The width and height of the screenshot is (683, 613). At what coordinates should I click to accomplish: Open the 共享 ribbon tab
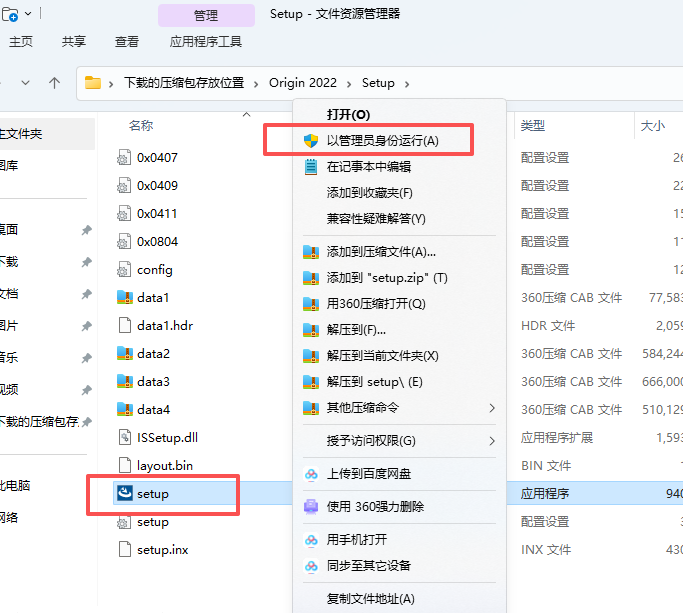click(x=74, y=41)
